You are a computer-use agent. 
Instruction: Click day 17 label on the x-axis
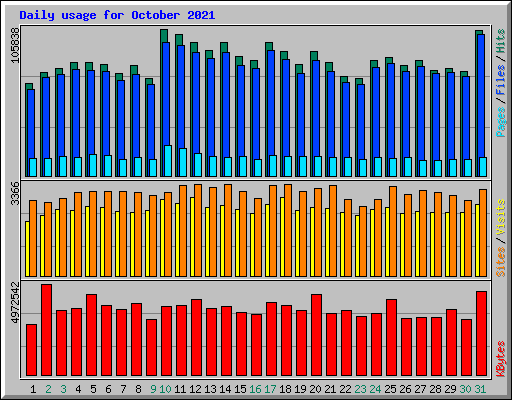(270, 389)
